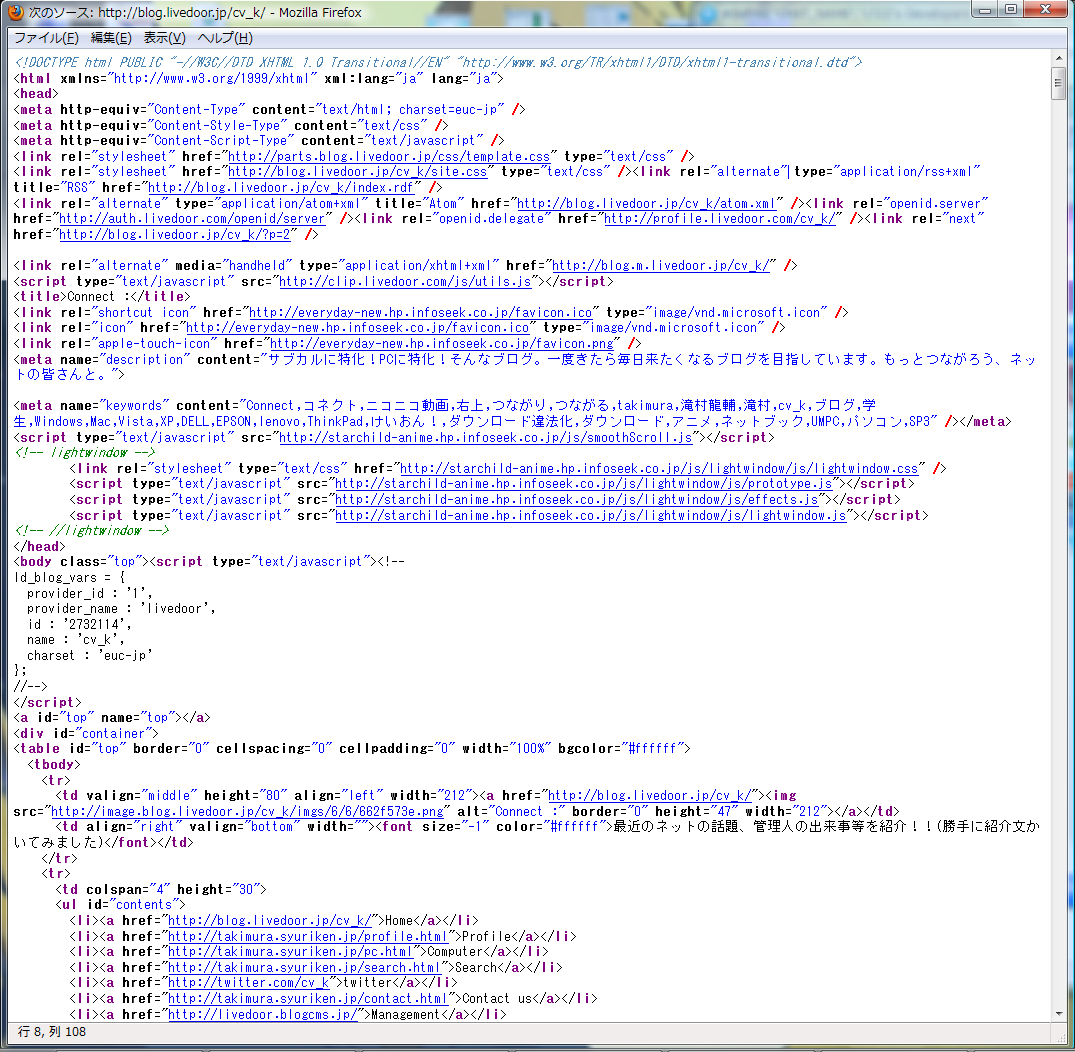The height and width of the screenshot is (1052, 1075).
Task: Minimize the source viewer window
Action: click(x=985, y=10)
